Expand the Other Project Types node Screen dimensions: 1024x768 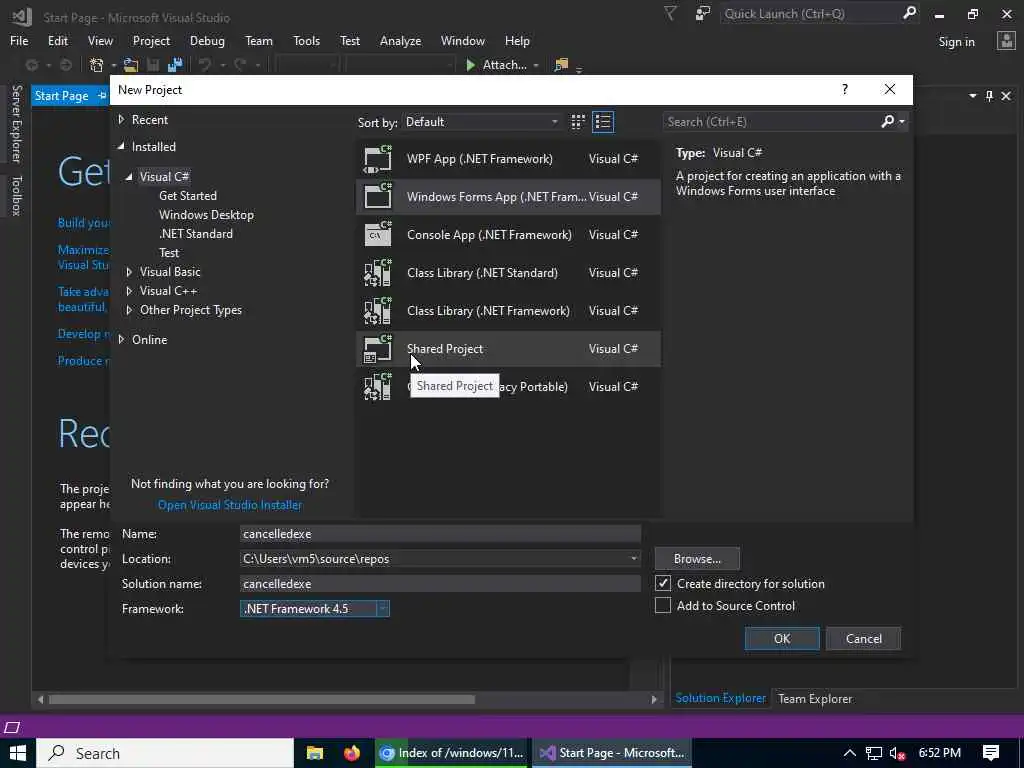point(129,310)
